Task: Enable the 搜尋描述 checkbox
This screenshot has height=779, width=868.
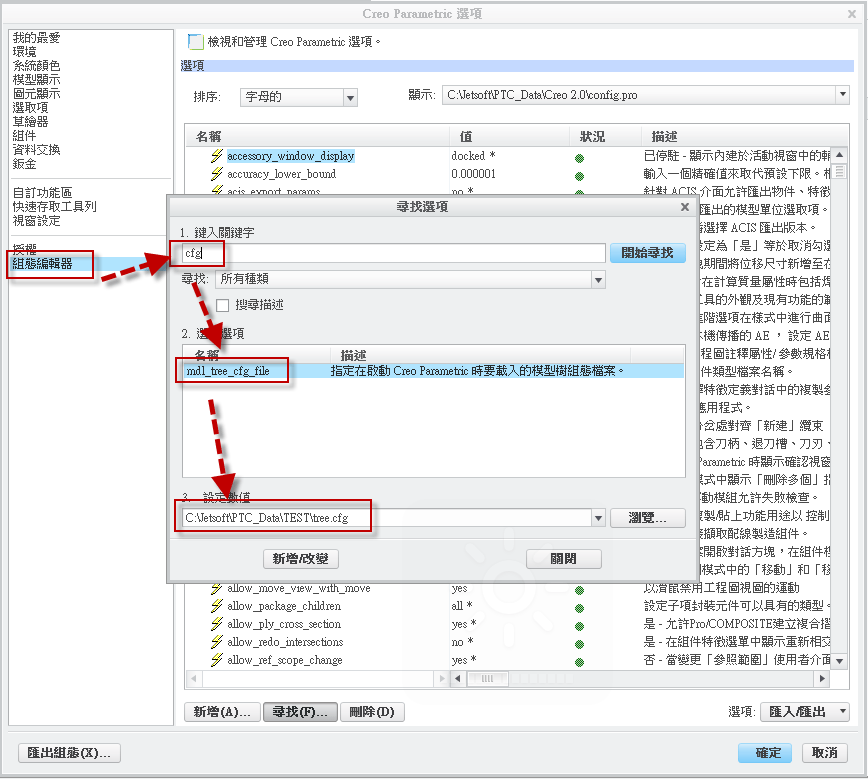Action: 223,305
